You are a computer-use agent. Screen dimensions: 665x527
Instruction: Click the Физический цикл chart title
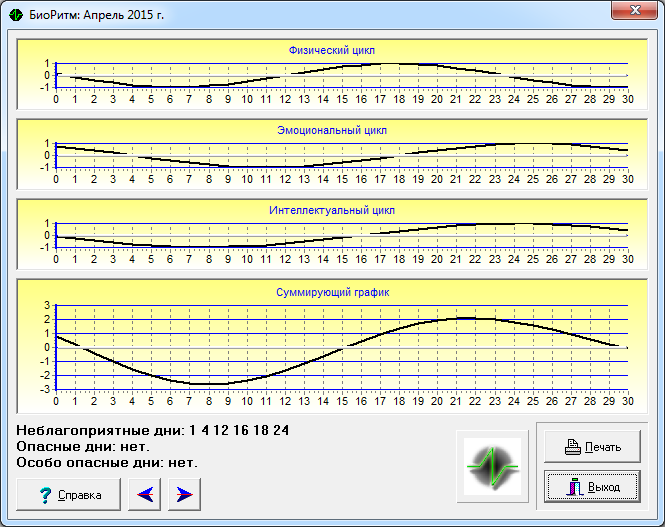[x=332, y=50]
